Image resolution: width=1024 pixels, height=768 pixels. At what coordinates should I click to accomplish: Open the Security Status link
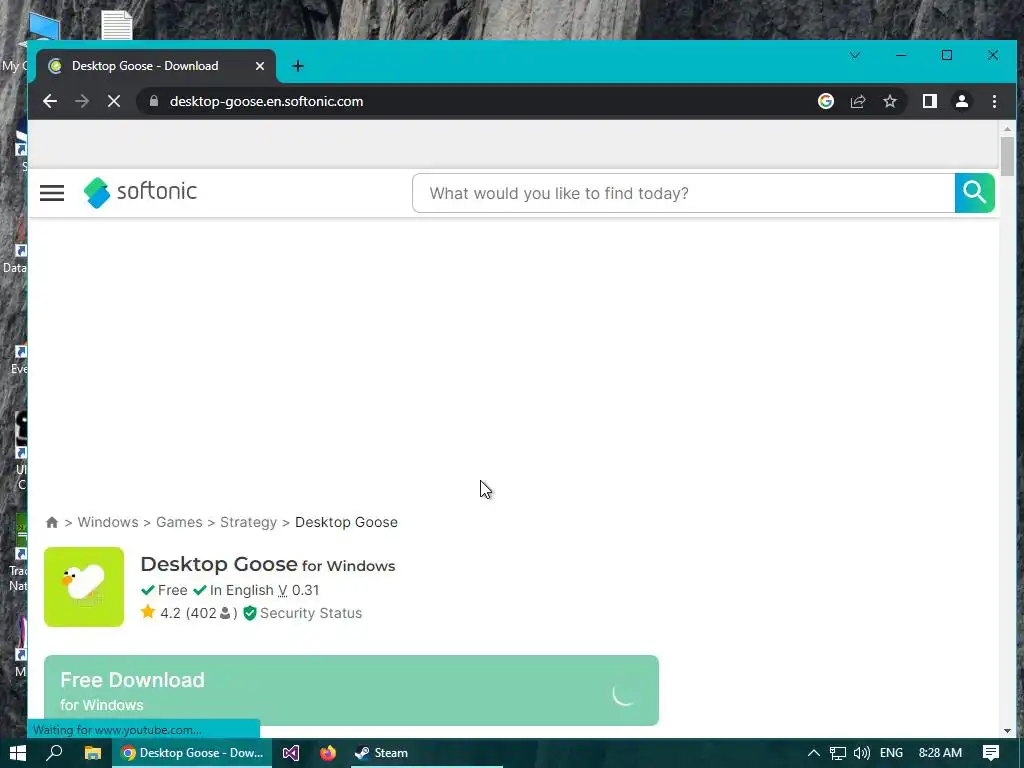point(303,613)
